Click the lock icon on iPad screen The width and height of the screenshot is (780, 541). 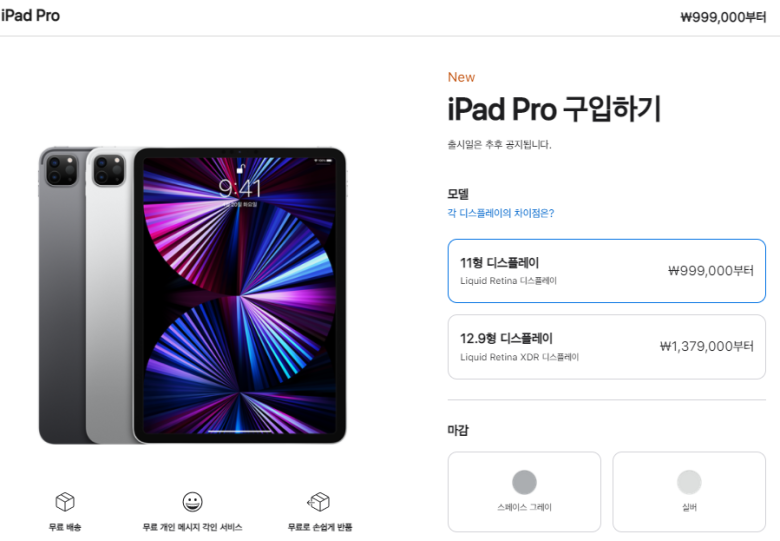pyautogui.click(x=240, y=169)
